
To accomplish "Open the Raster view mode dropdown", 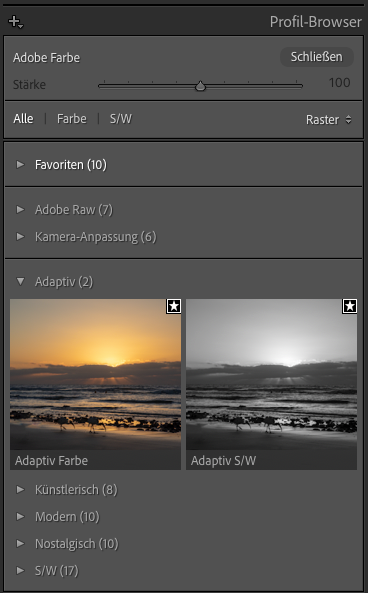I will point(329,120).
